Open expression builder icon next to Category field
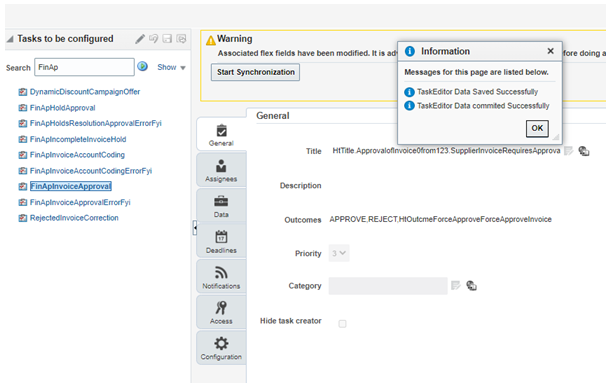Screen dimensions: 614x392 point(456,285)
